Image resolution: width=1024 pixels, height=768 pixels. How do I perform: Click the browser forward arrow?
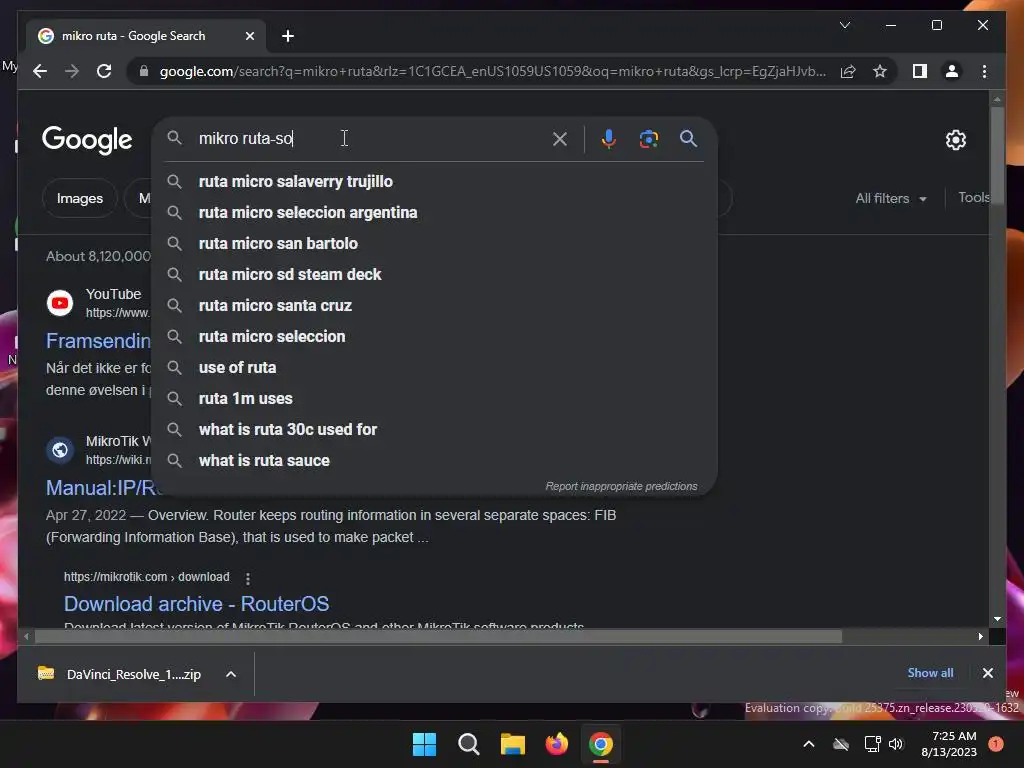[72, 71]
